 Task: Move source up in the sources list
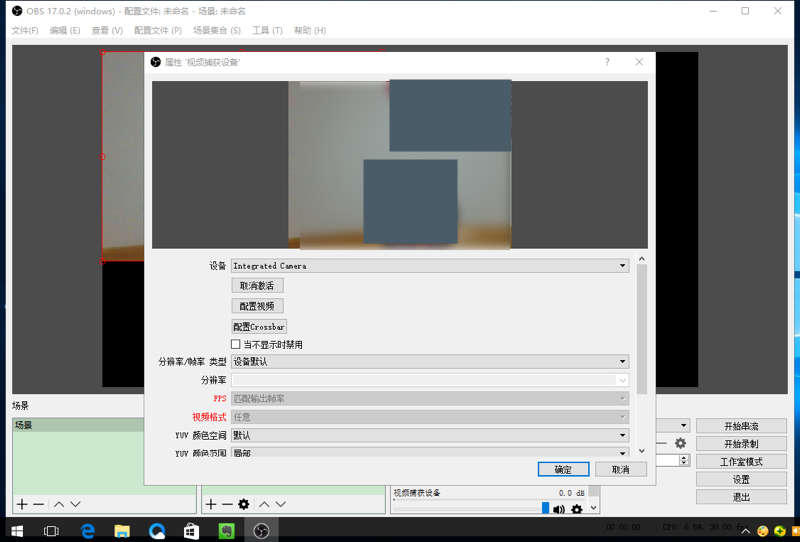264,504
